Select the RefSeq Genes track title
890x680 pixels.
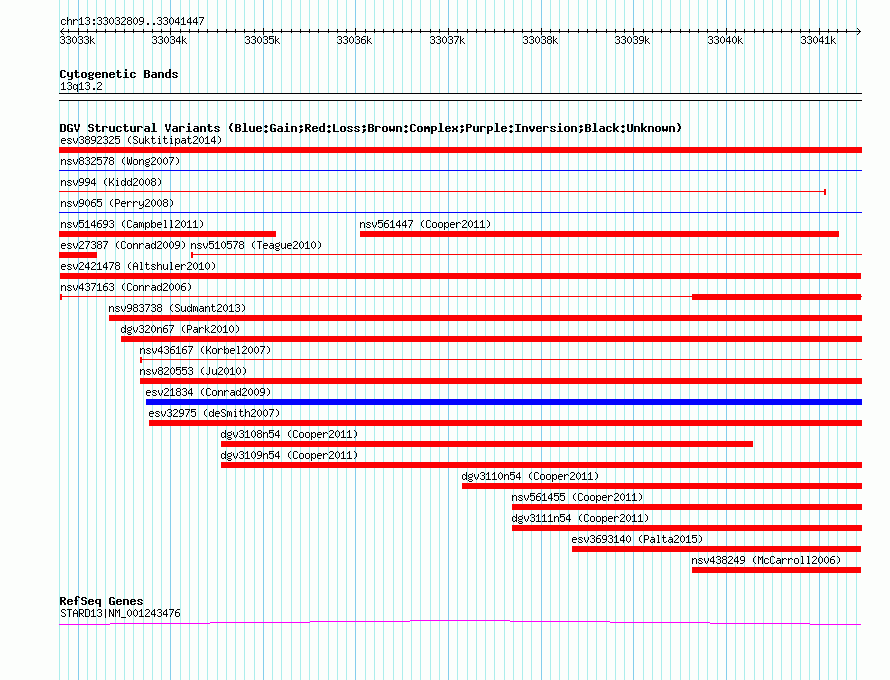coord(101,601)
